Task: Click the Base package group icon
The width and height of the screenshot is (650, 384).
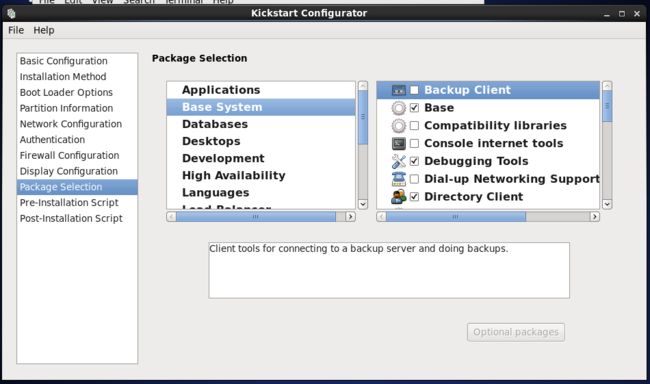Action: (x=398, y=108)
